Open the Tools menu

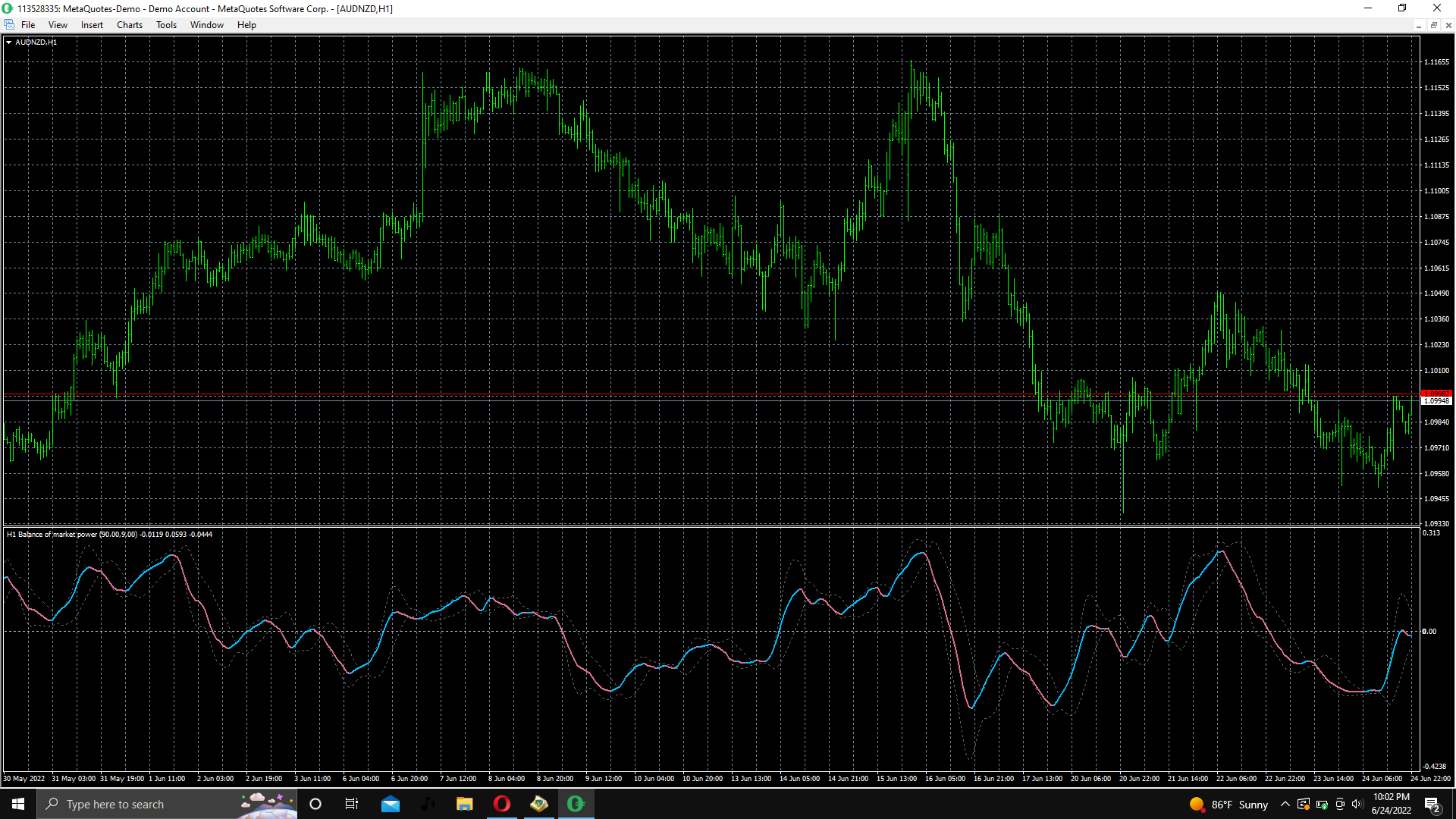pyautogui.click(x=166, y=25)
